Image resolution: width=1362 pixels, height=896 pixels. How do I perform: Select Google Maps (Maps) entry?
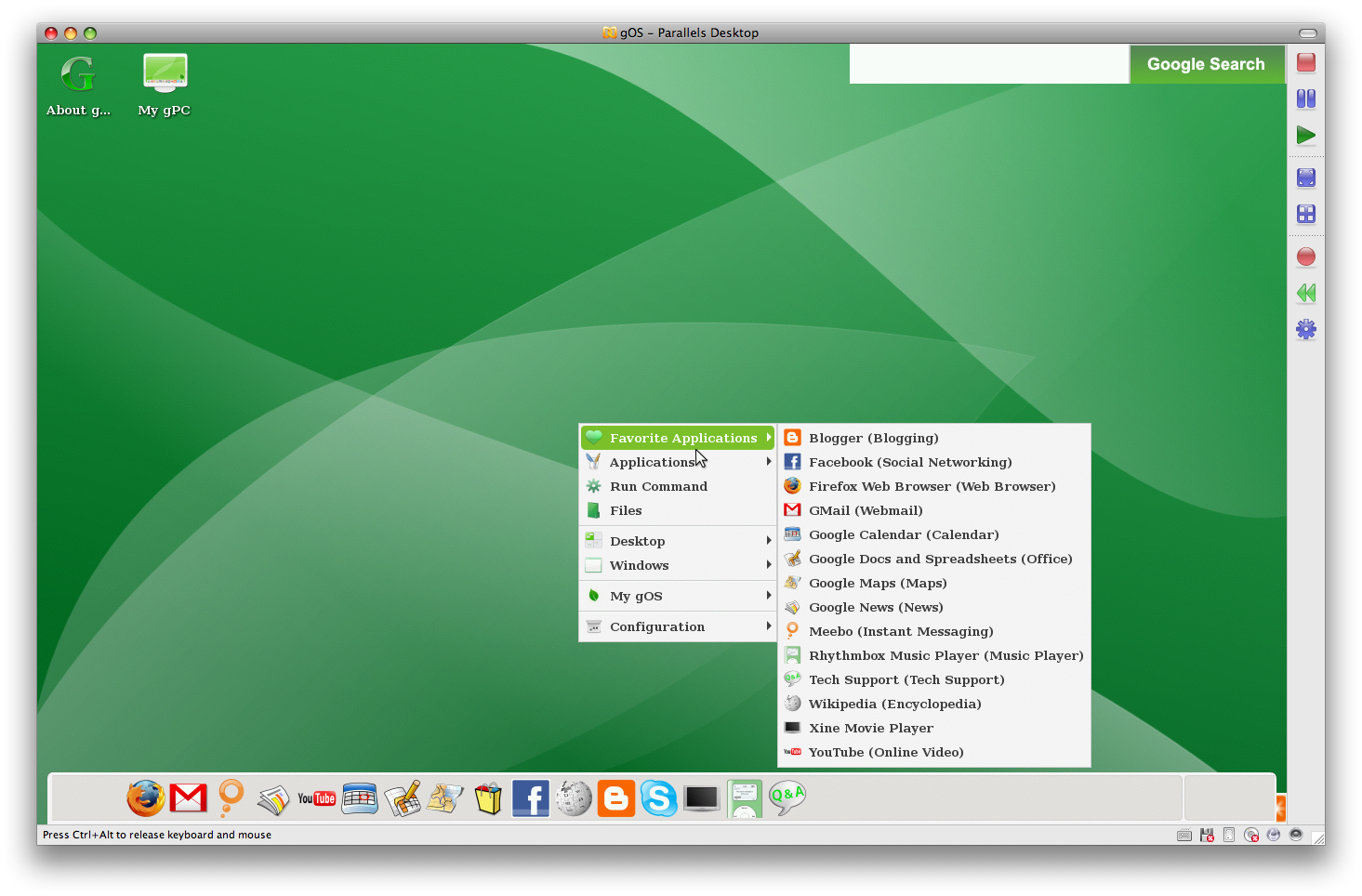point(933,583)
